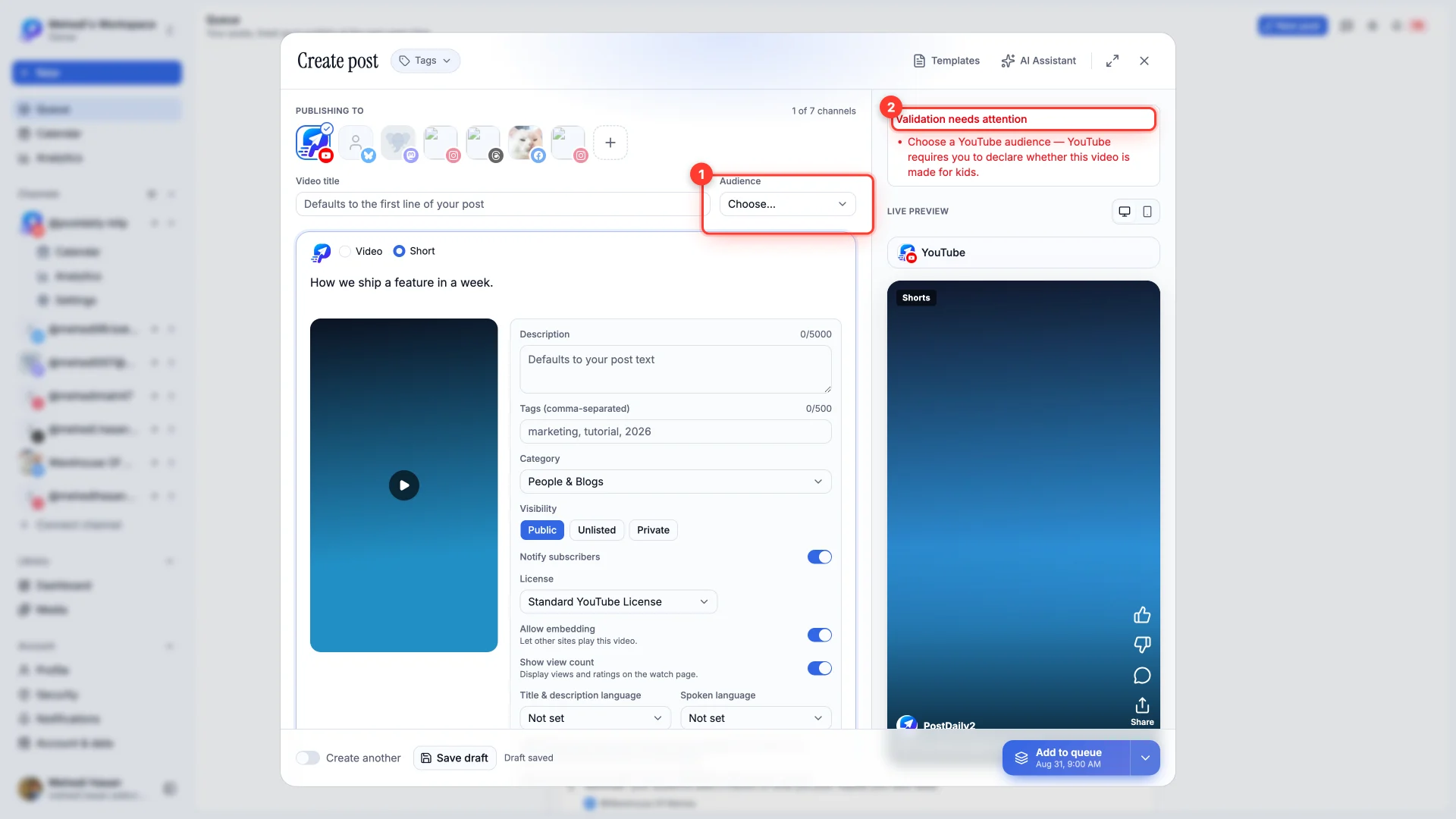
Task: Switch live preview to mobile view
Action: coord(1147,212)
